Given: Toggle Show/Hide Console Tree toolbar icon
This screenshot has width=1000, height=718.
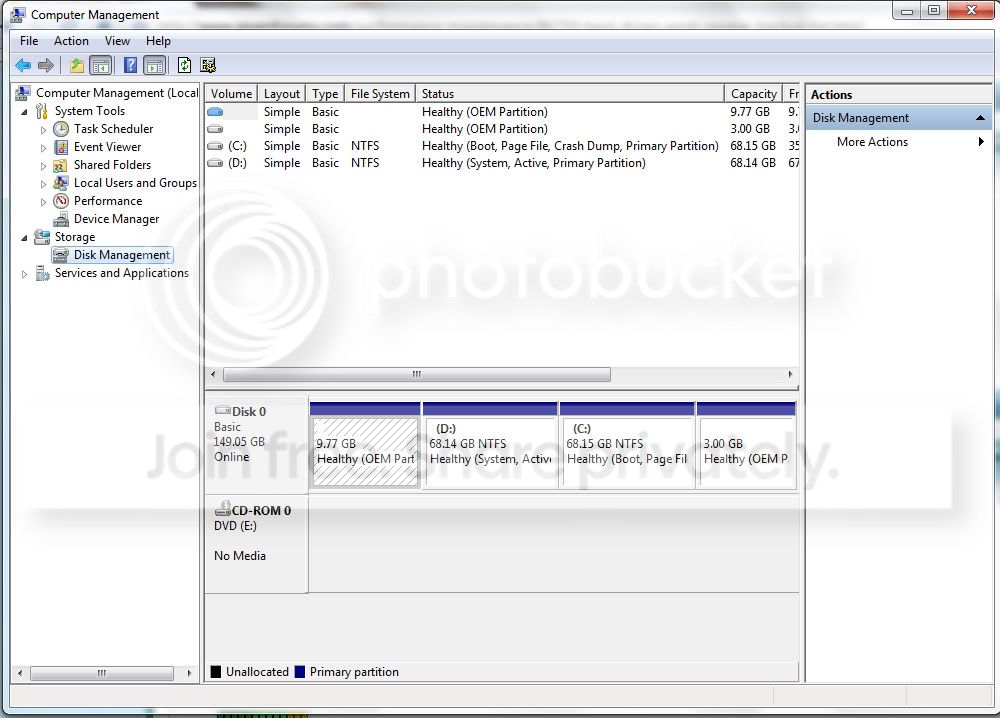Looking at the screenshot, I should pos(101,65).
